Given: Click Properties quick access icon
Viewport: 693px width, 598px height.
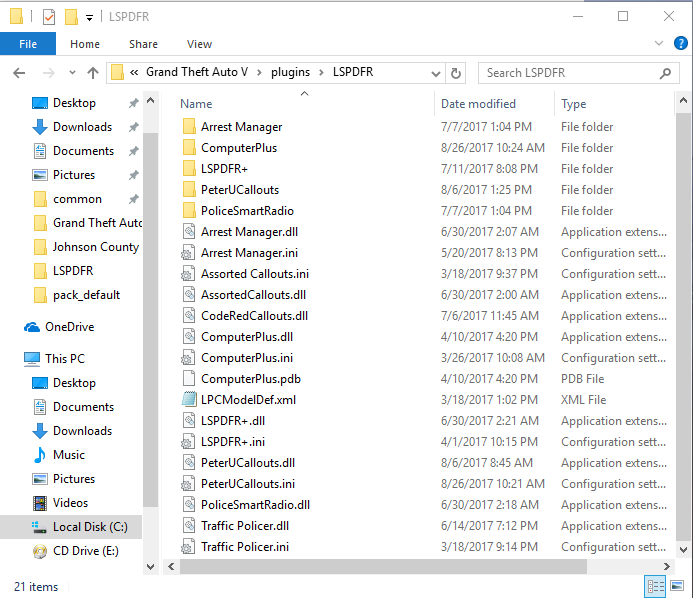Looking at the screenshot, I should (x=49, y=17).
